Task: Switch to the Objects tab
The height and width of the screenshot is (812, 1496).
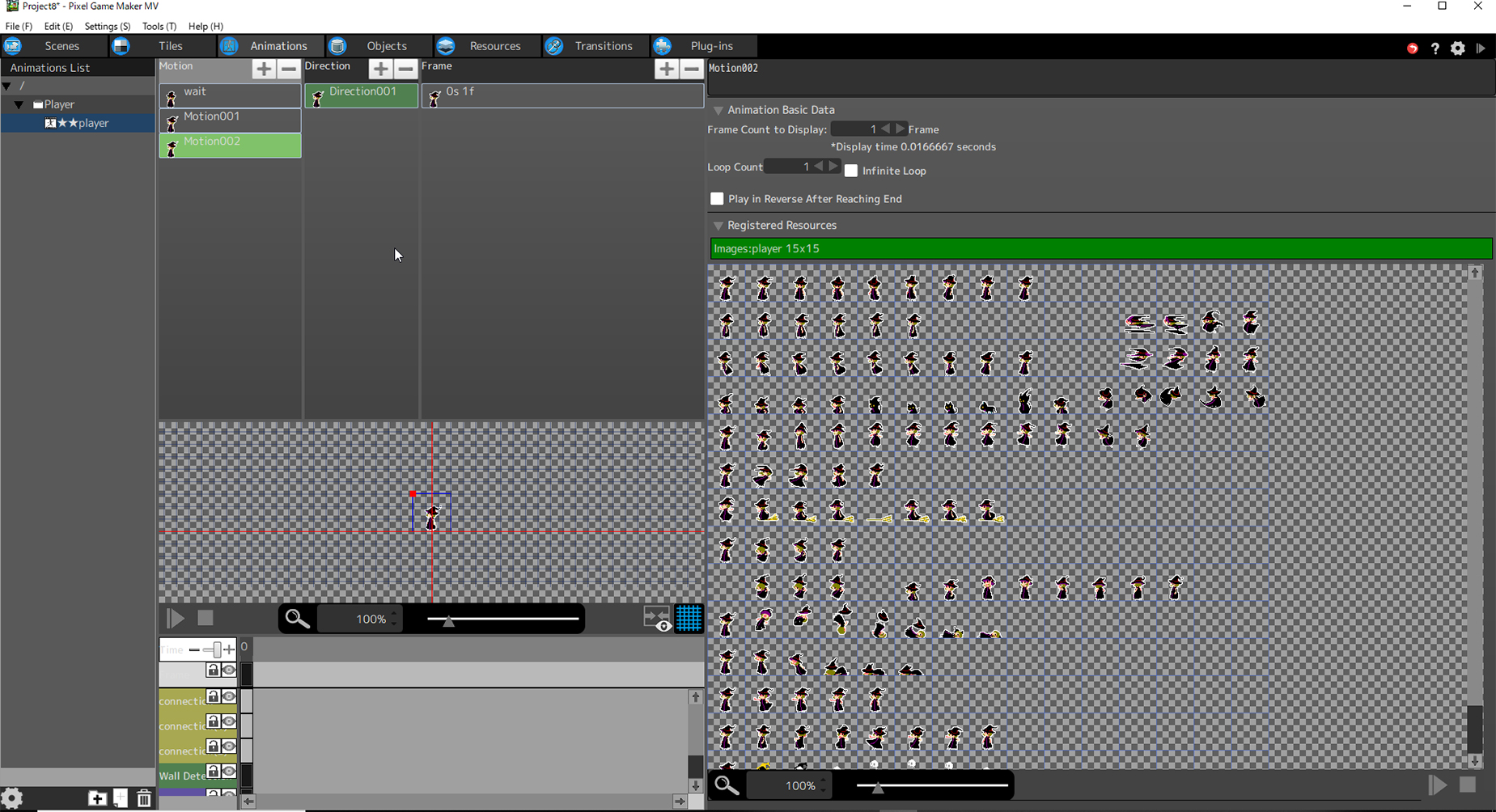Action: tap(386, 46)
